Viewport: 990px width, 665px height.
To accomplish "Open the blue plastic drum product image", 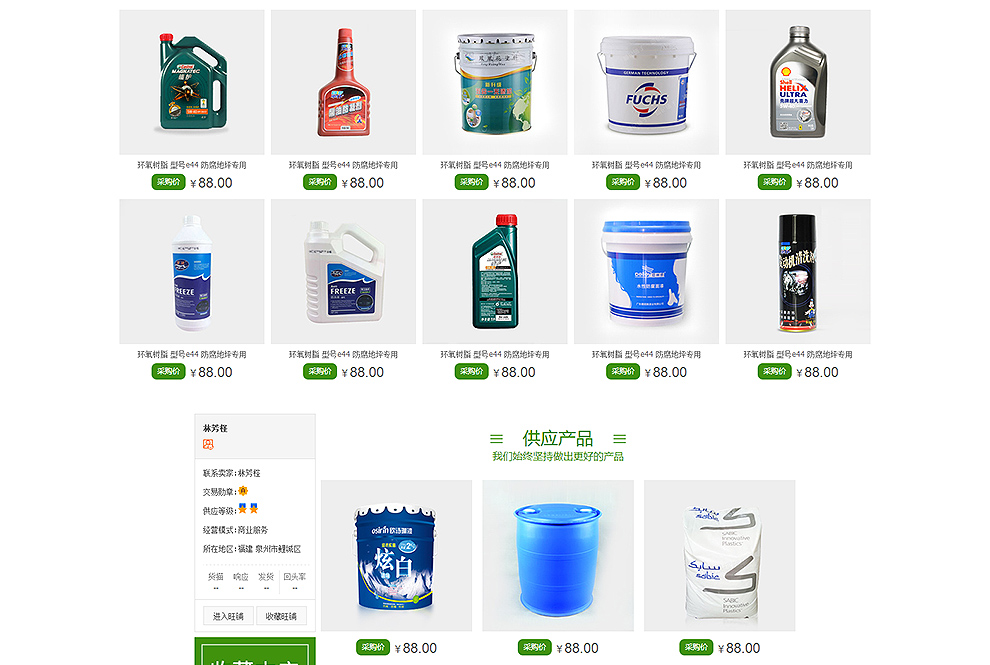I will click(558, 556).
